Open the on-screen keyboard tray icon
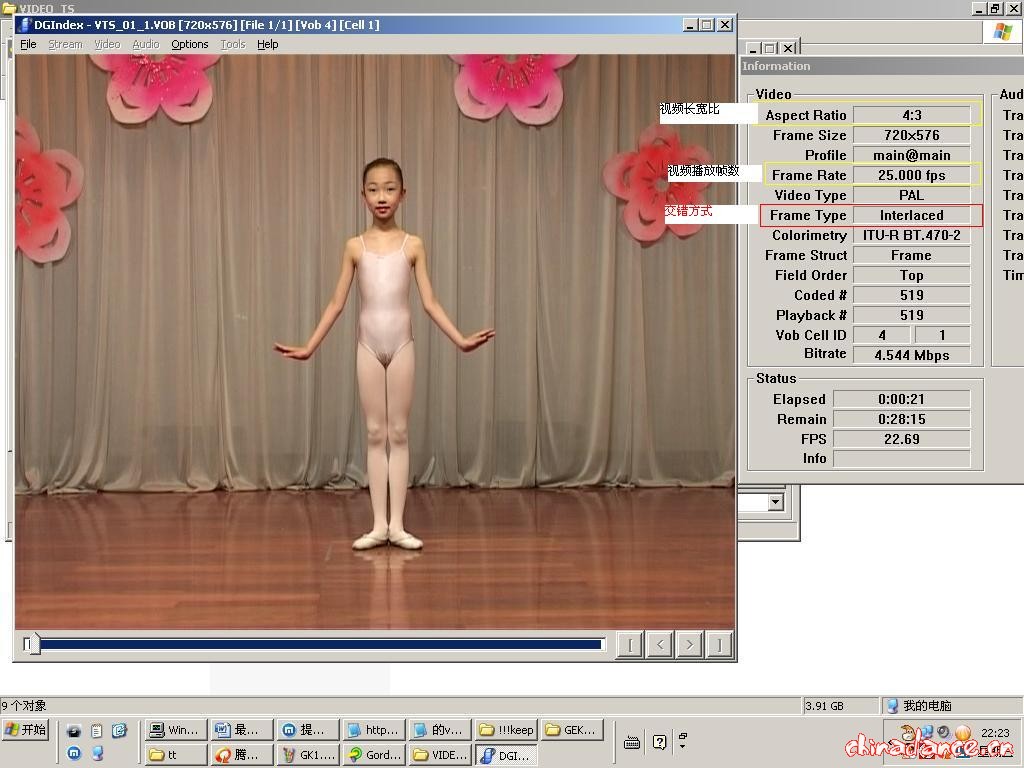The image size is (1024, 768). tap(632, 742)
